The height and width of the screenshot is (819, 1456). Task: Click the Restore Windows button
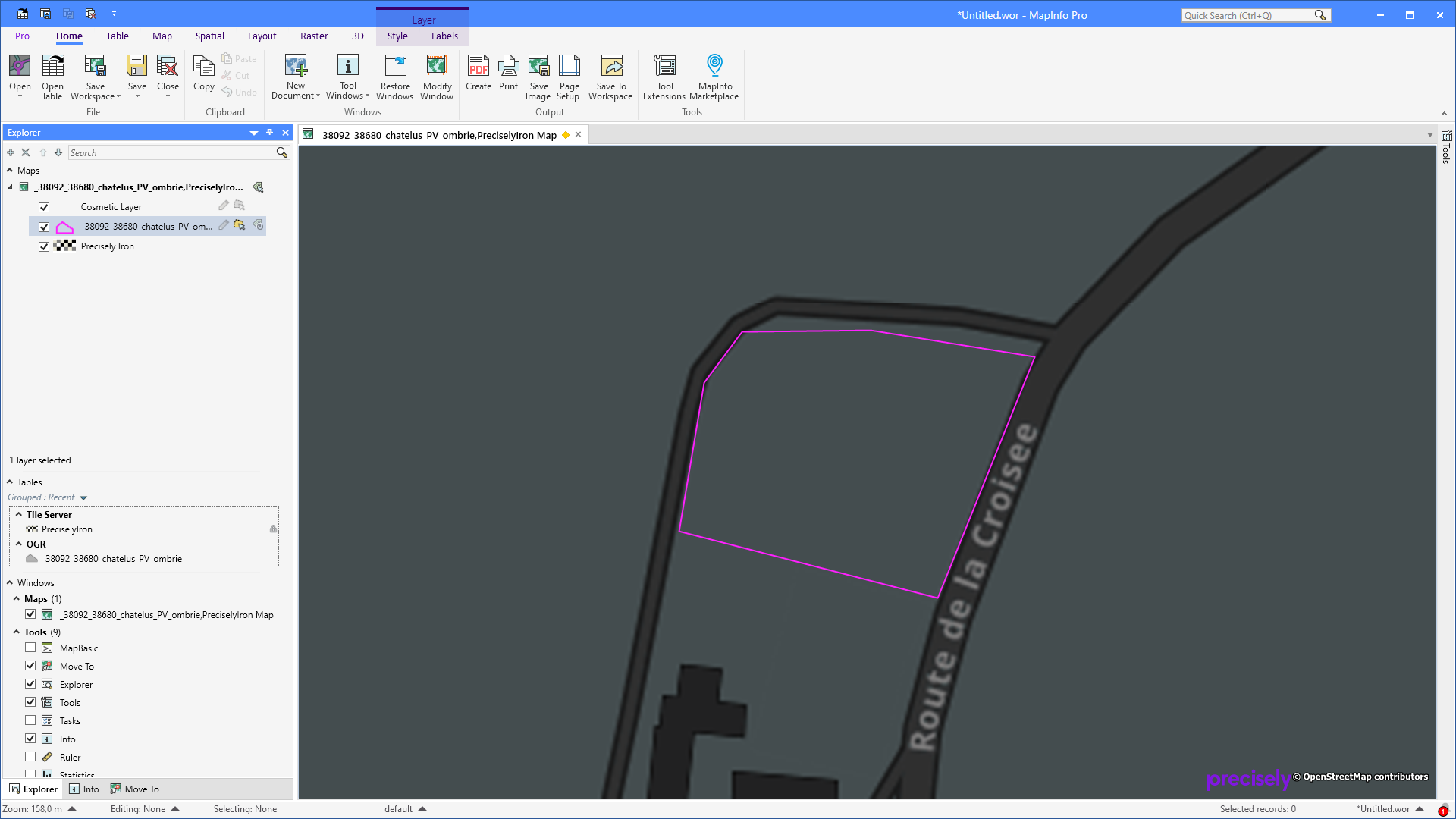pyautogui.click(x=394, y=76)
